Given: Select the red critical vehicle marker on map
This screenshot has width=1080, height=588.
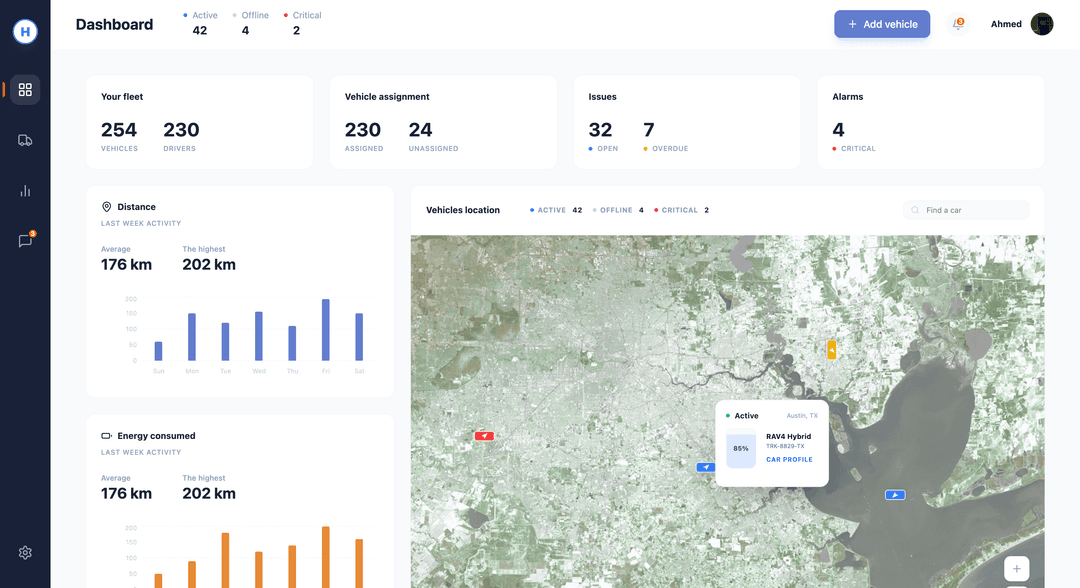Looking at the screenshot, I should [484, 436].
